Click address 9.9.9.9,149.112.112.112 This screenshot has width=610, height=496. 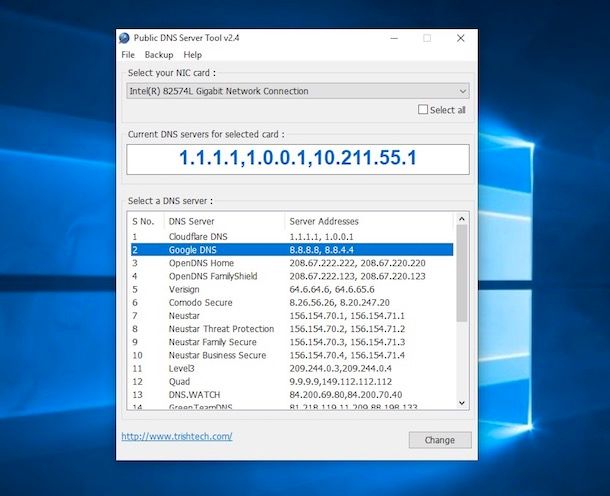point(341,382)
